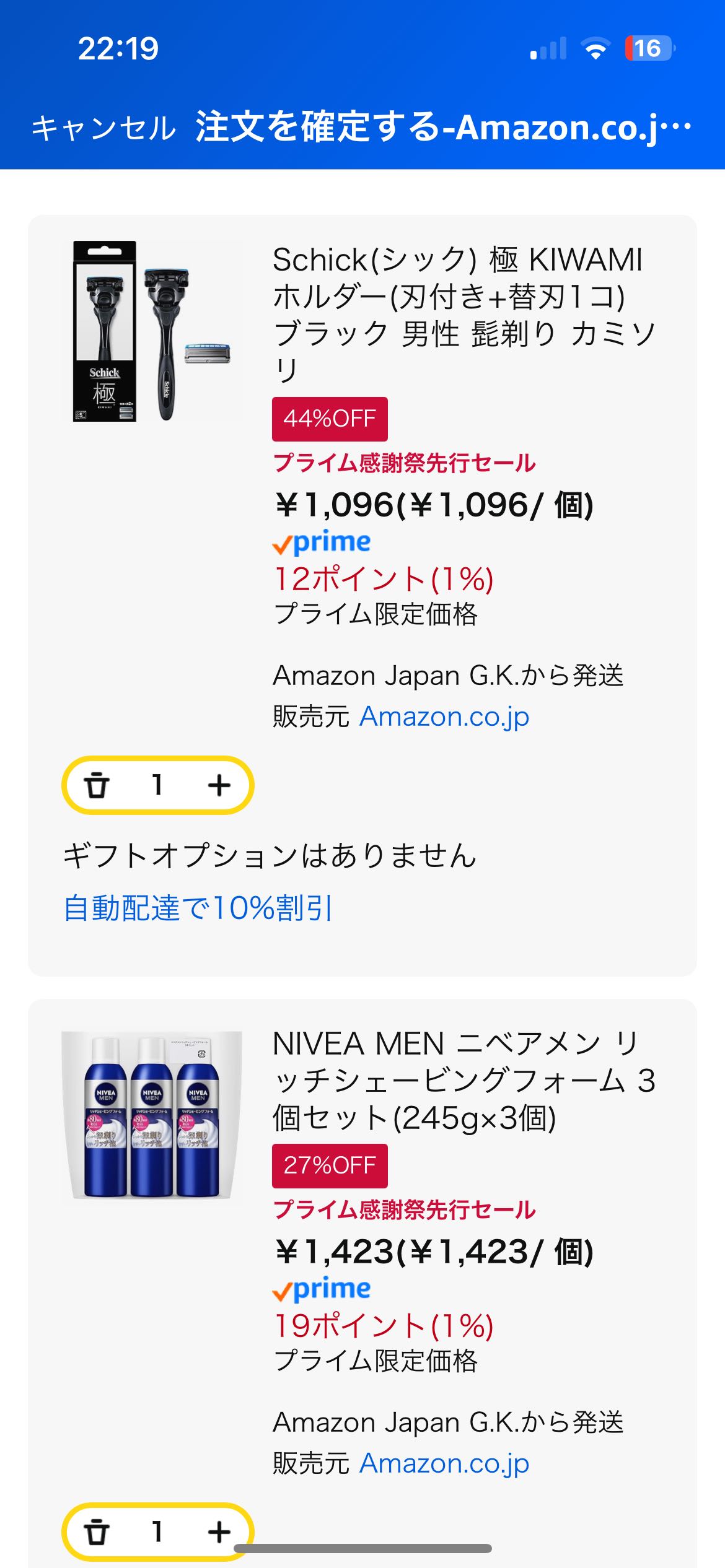Tap the prime badge under Schick price
Screen dimensions: 725x1568
pos(322,543)
